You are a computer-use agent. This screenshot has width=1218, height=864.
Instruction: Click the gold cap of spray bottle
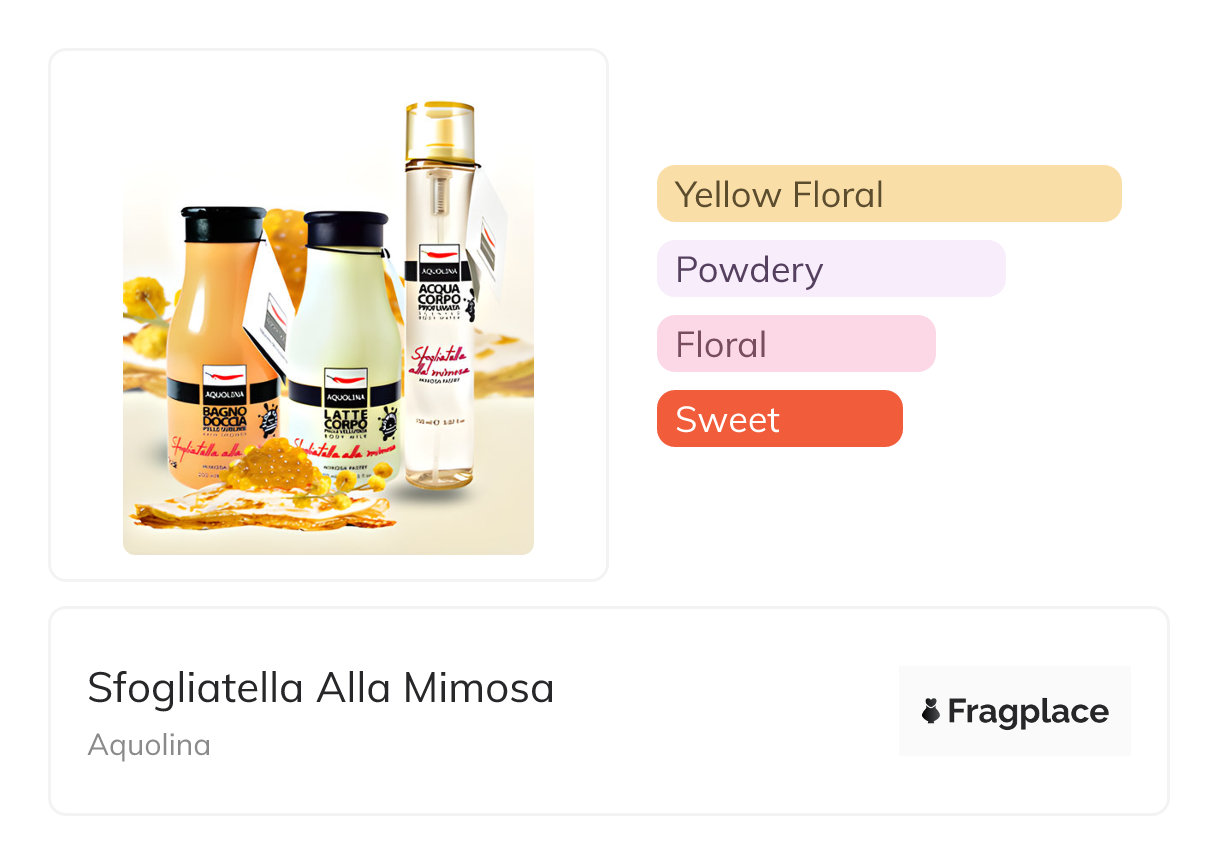click(x=439, y=125)
